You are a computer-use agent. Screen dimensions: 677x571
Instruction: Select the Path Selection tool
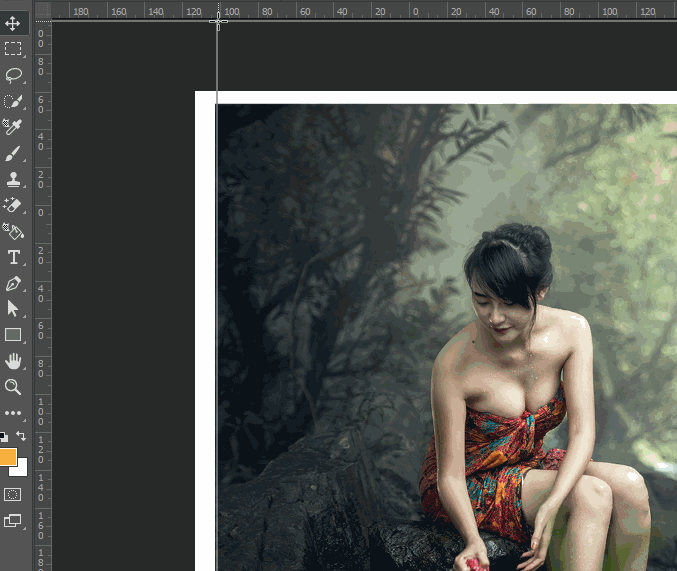click(13, 309)
